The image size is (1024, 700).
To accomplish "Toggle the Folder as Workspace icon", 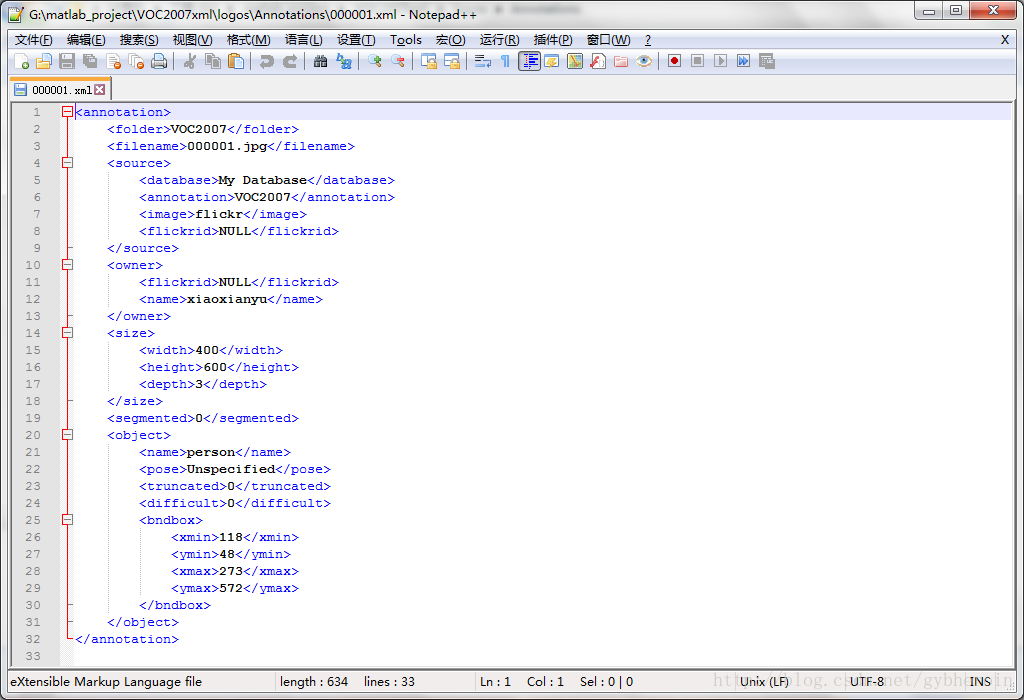I will [621, 61].
